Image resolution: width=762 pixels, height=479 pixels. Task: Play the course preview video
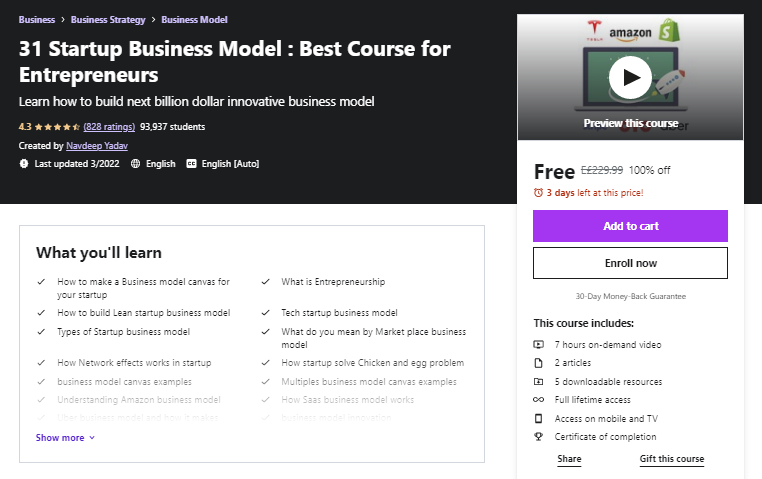click(630, 78)
